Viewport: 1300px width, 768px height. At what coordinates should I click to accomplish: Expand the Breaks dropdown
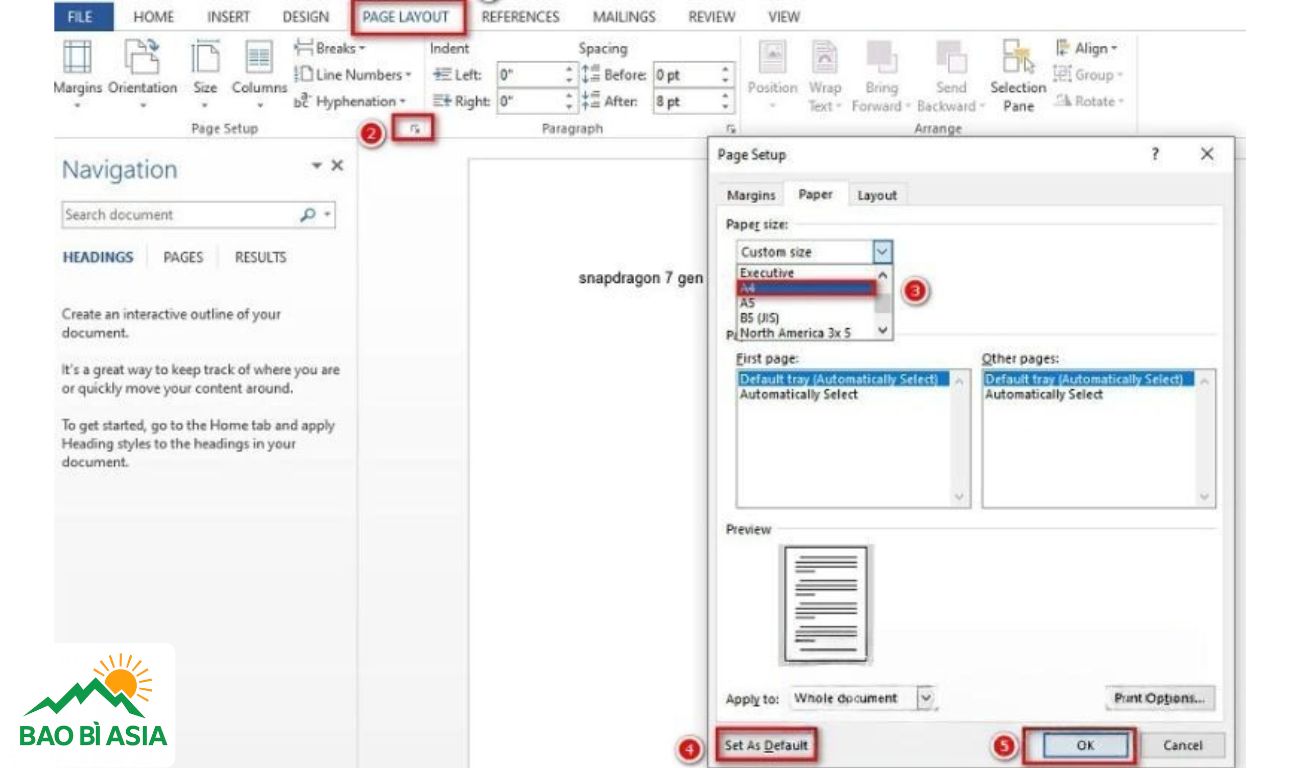pos(331,48)
